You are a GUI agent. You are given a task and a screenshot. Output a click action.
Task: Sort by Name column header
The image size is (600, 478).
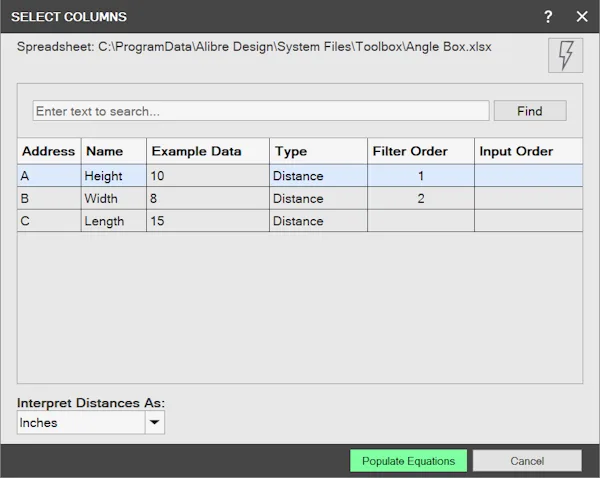point(114,151)
